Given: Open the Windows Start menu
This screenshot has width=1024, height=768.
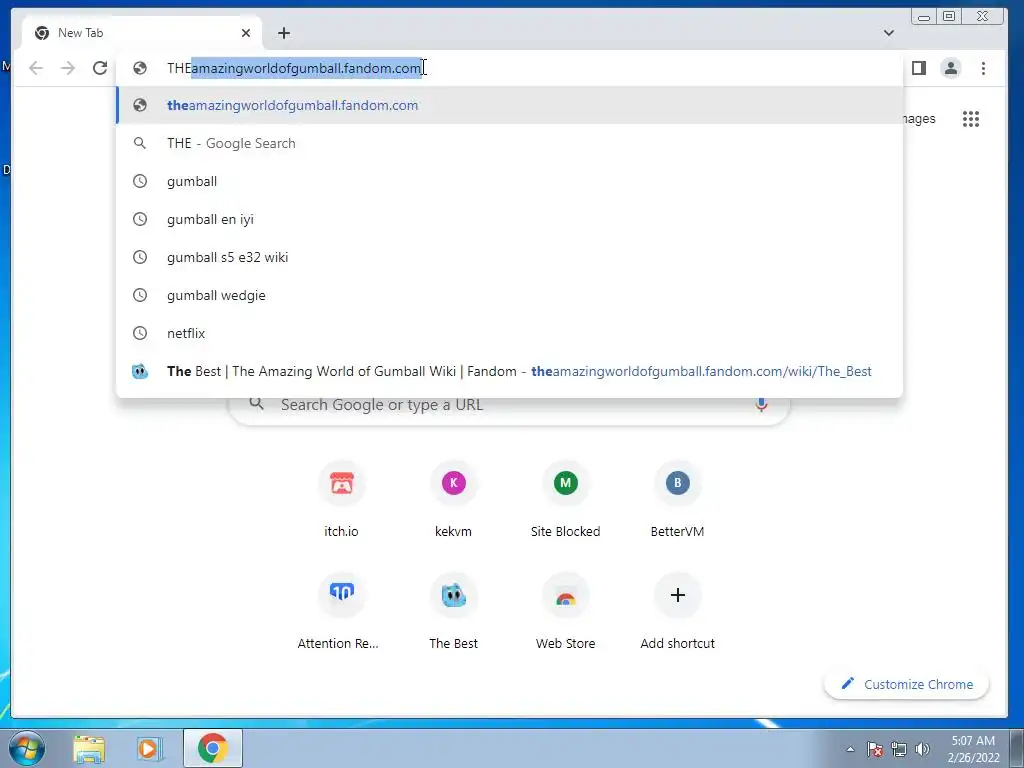Looking at the screenshot, I should [x=27, y=748].
